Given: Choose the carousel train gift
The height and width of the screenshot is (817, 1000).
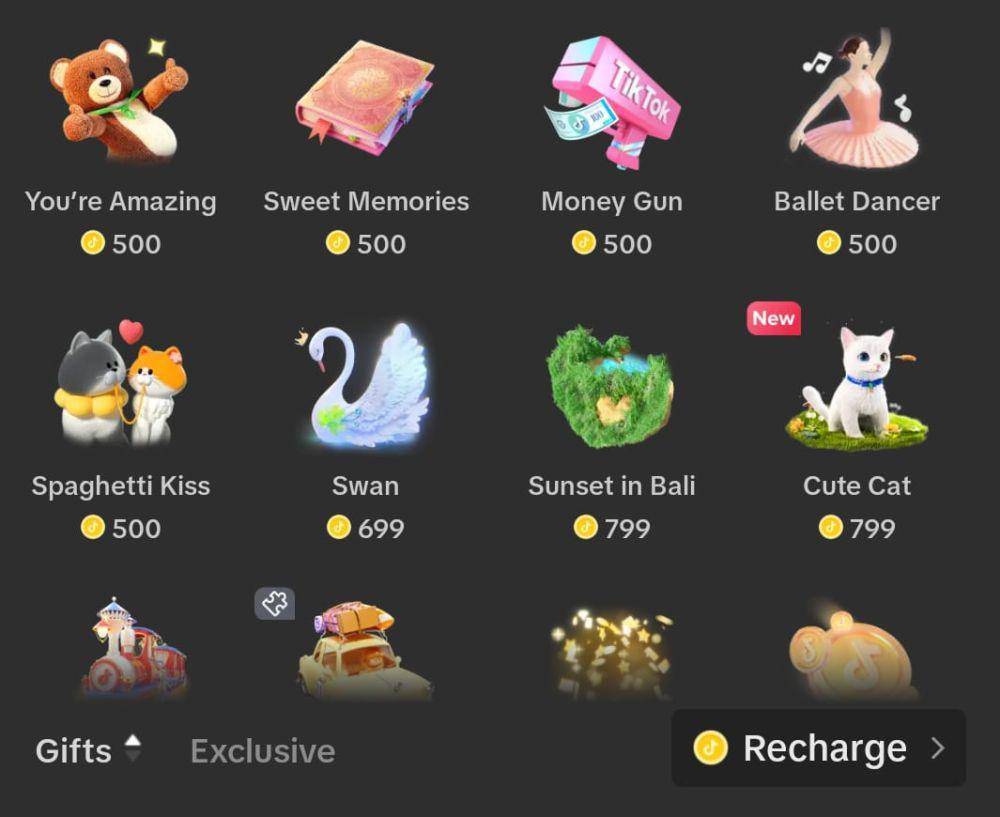Looking at the screenshot, I should coord(133,649).
